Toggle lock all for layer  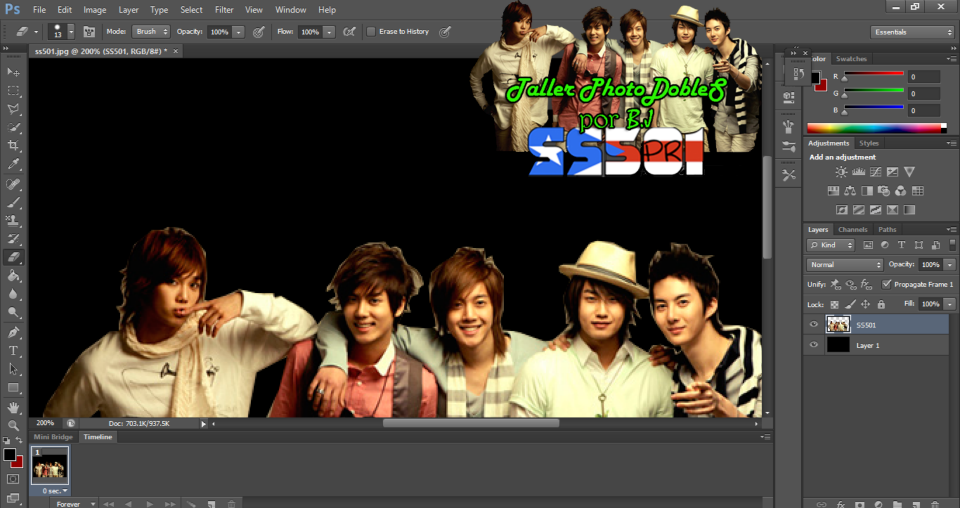[881, 304]
